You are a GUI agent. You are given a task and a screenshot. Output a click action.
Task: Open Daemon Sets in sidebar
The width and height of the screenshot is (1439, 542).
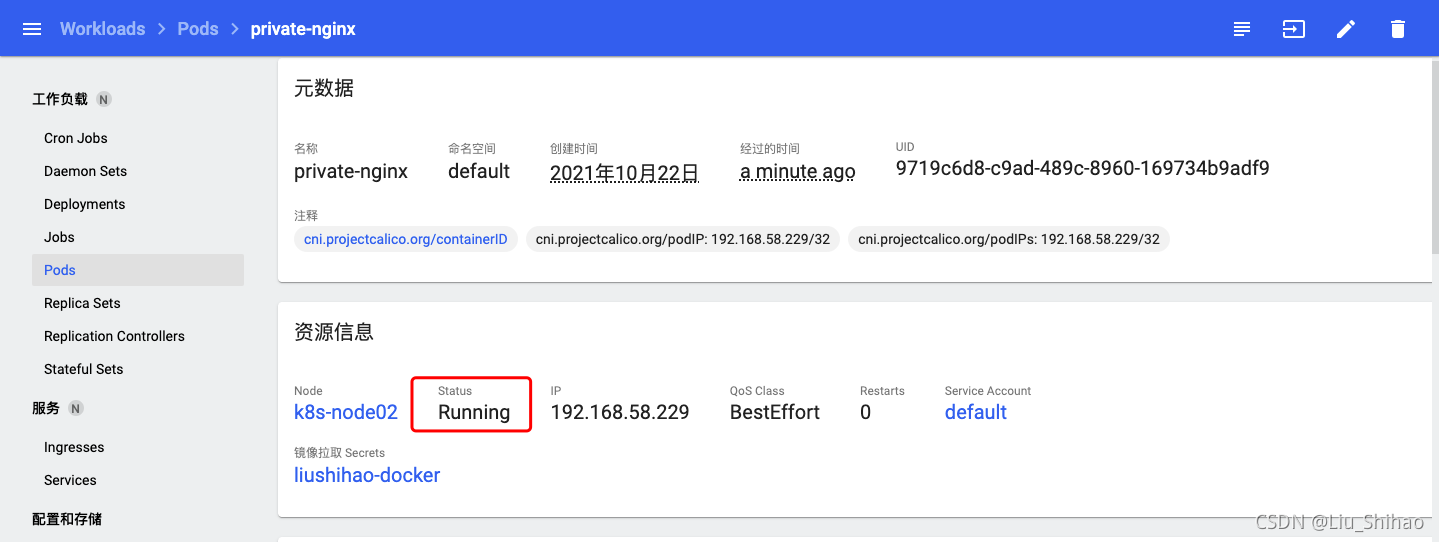tap(86, 171)
